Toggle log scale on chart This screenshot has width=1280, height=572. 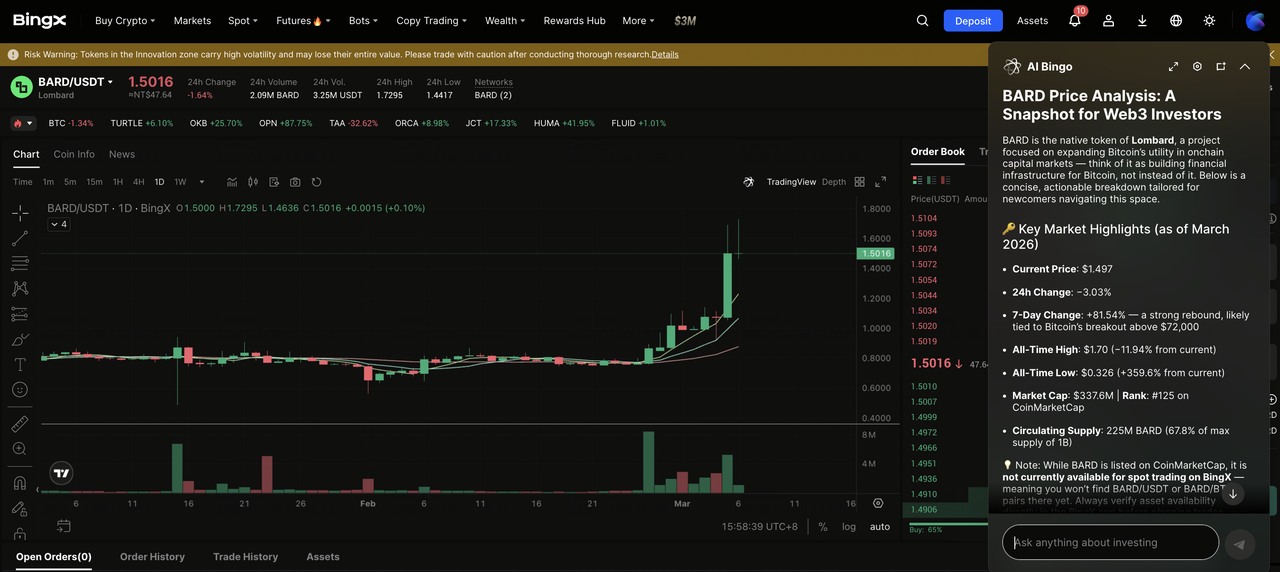(849, 527)
